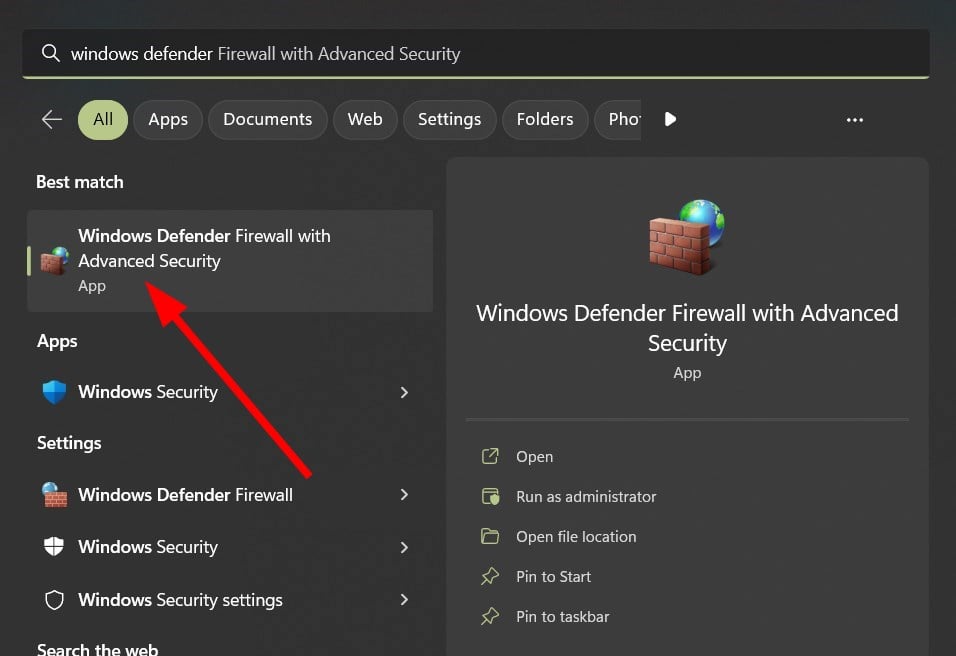The width and height of the screenshot is (956, 656).
Task: Select the Web search tab
Action: (365, 119)
